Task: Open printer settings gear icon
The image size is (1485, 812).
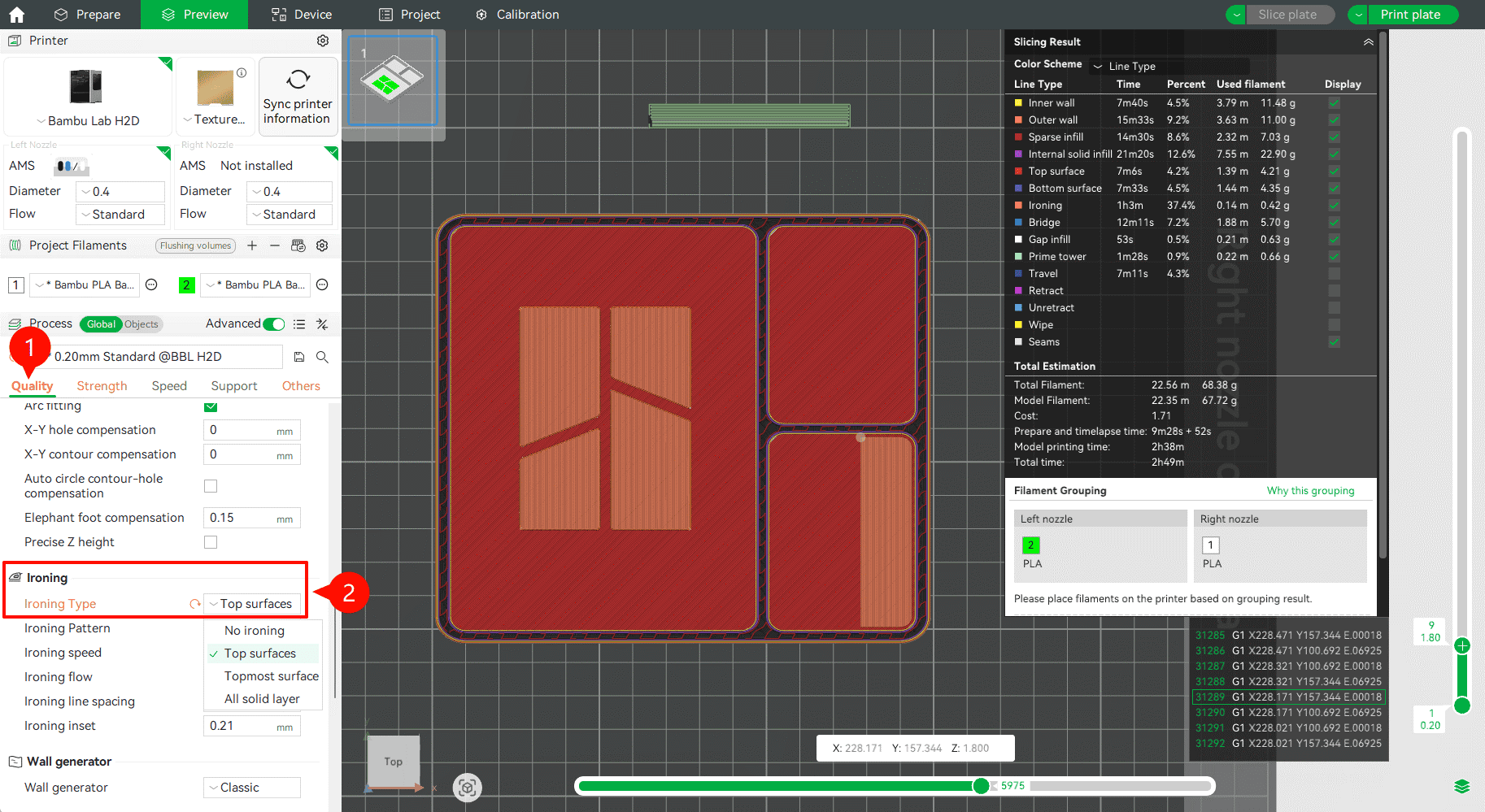Action: [323, 41]
